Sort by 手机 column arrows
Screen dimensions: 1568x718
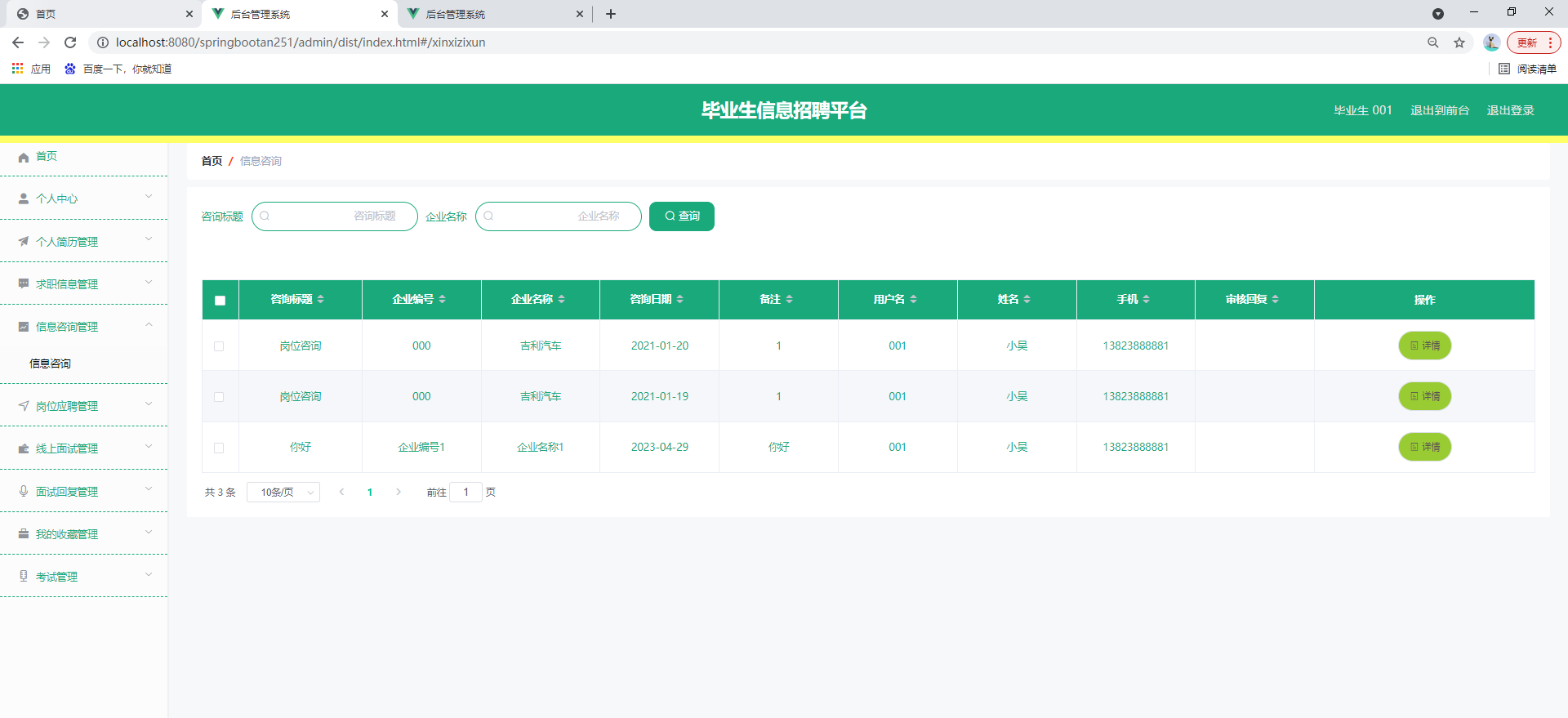click(1146, 300)
